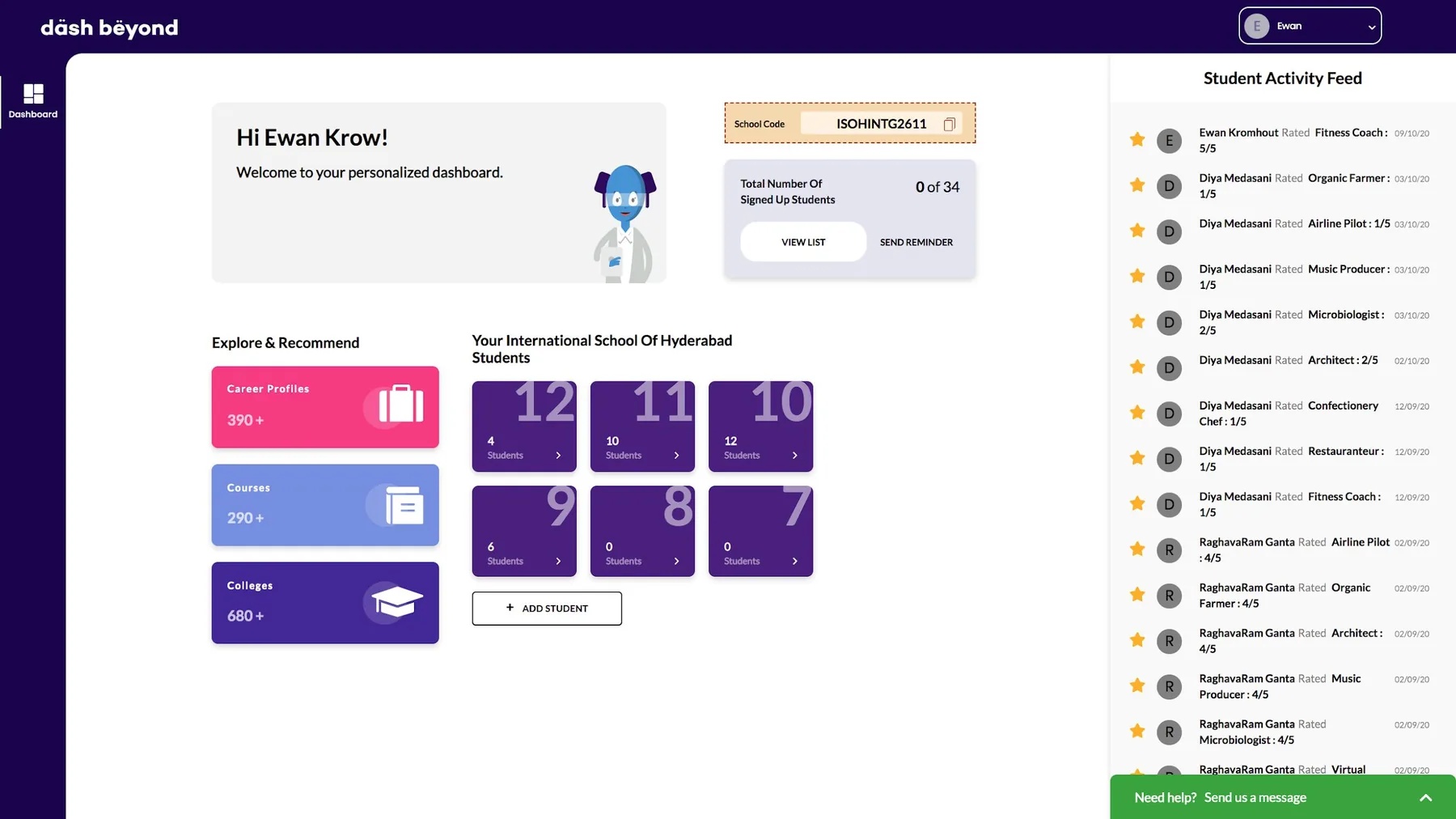Screen dimensions: 1456x819
Task: Open the Courses 290+ card
Action: pyautogui.click(x=325, y=505)
